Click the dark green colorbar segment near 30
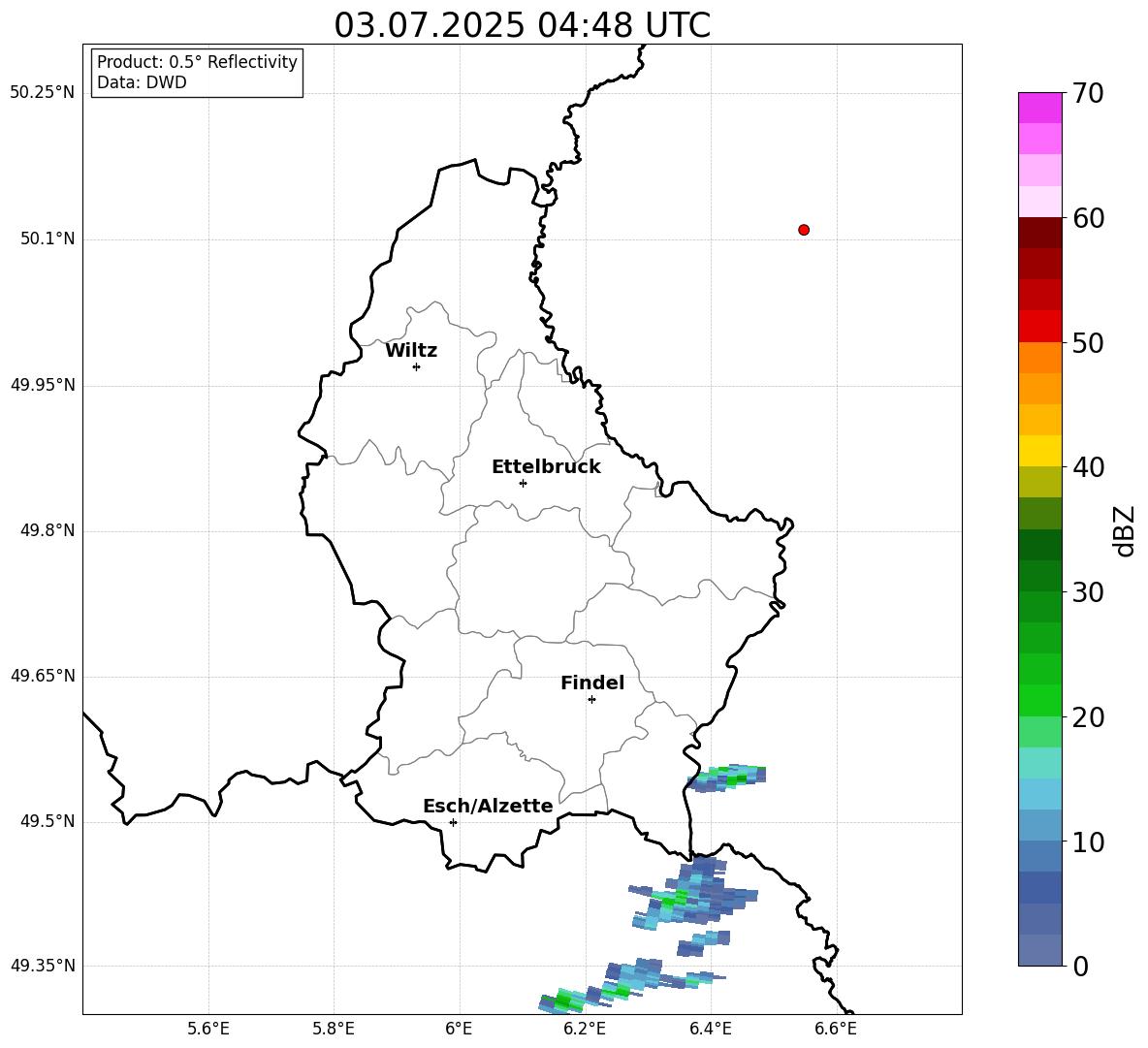1148x1048 pixels. [1039, 576]
